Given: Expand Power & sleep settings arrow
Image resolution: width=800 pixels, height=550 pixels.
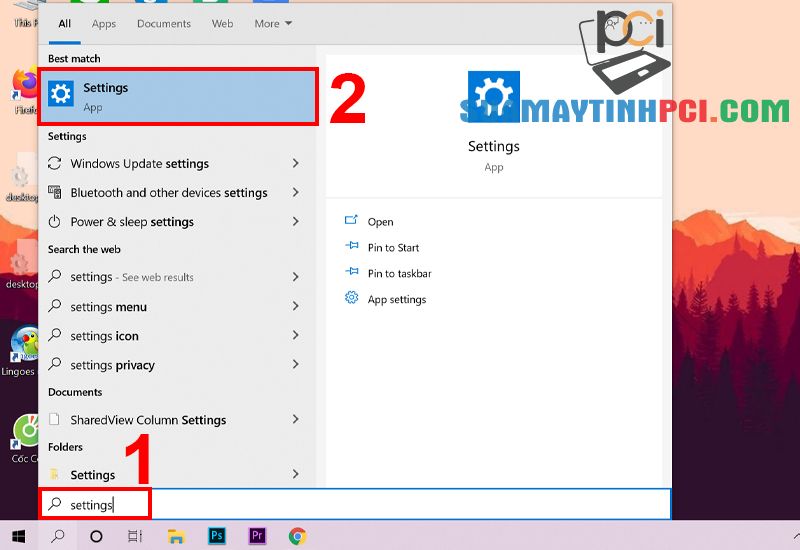Looking at the screenshot, I should (296, 221).
